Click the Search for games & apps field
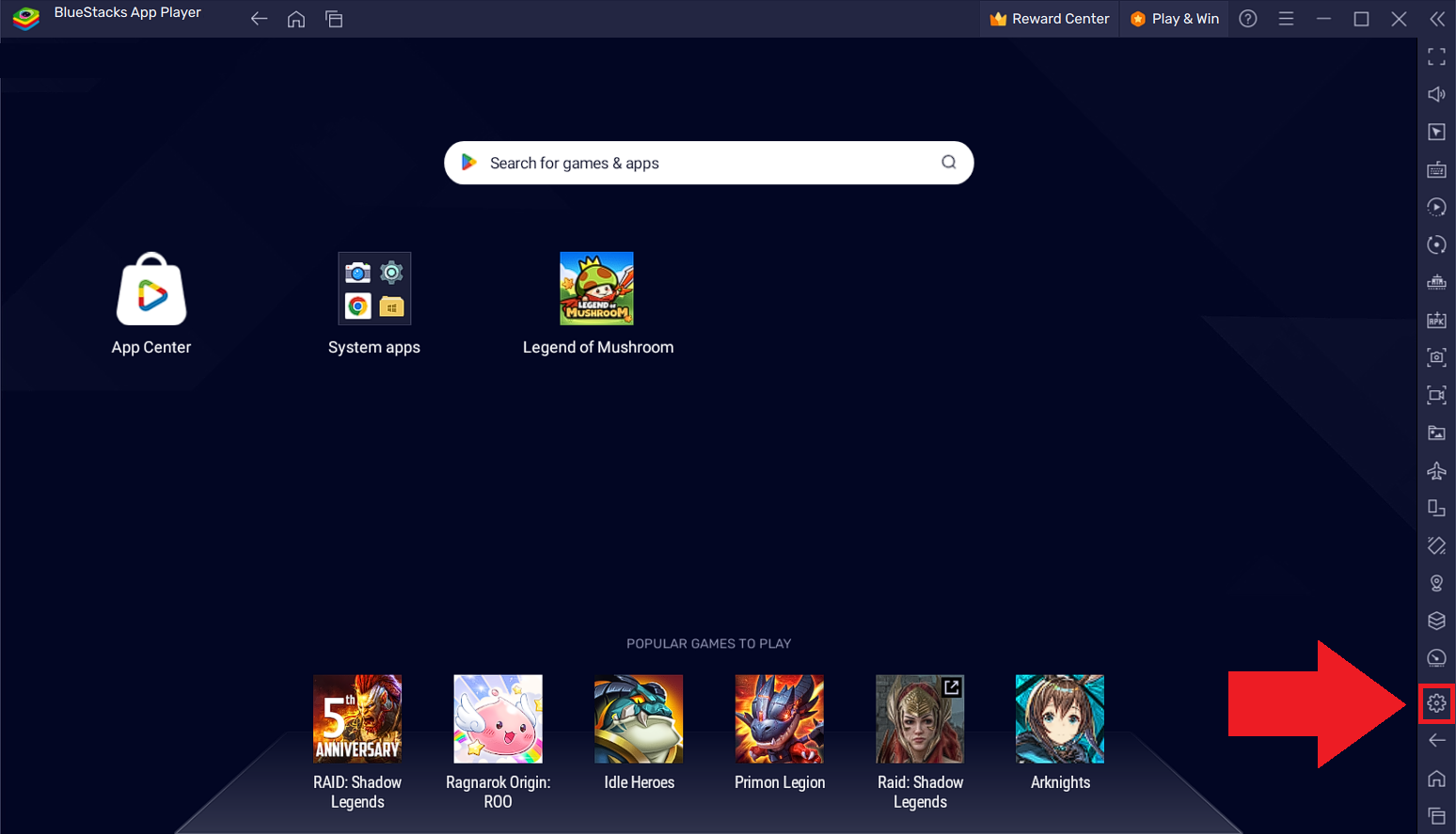The height and width of the screenshot is (834, 1456). (x=708, y=163)
